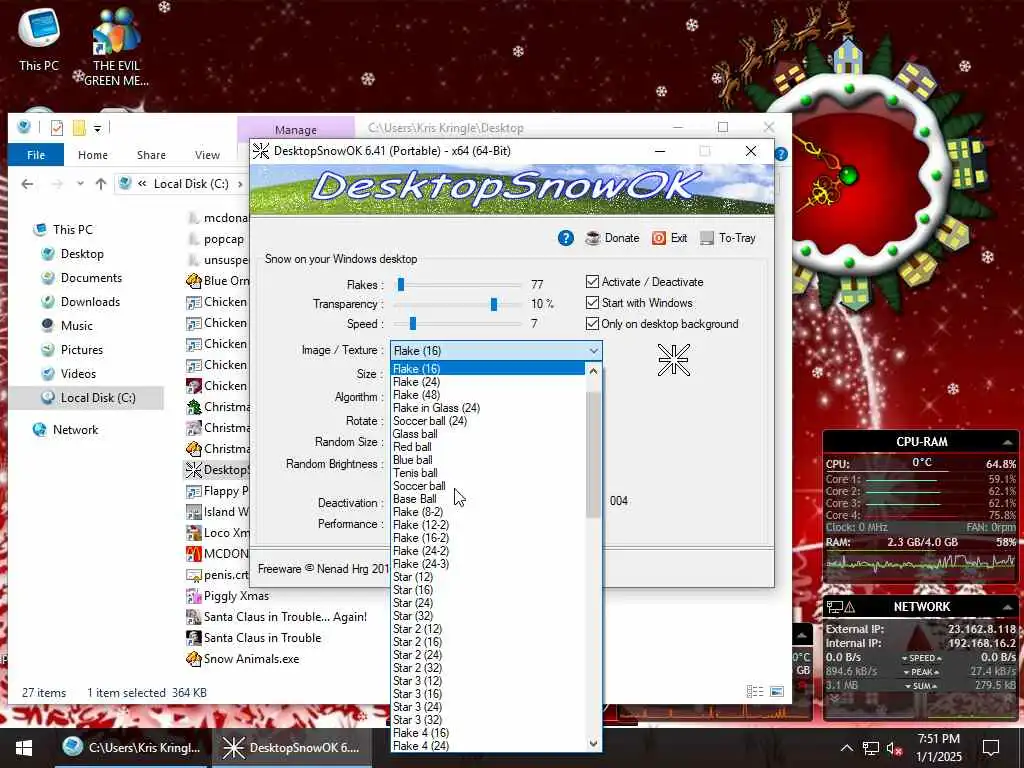Click the dropdown list scroll down arrow

pyautogui.click(x=593, y=743)
